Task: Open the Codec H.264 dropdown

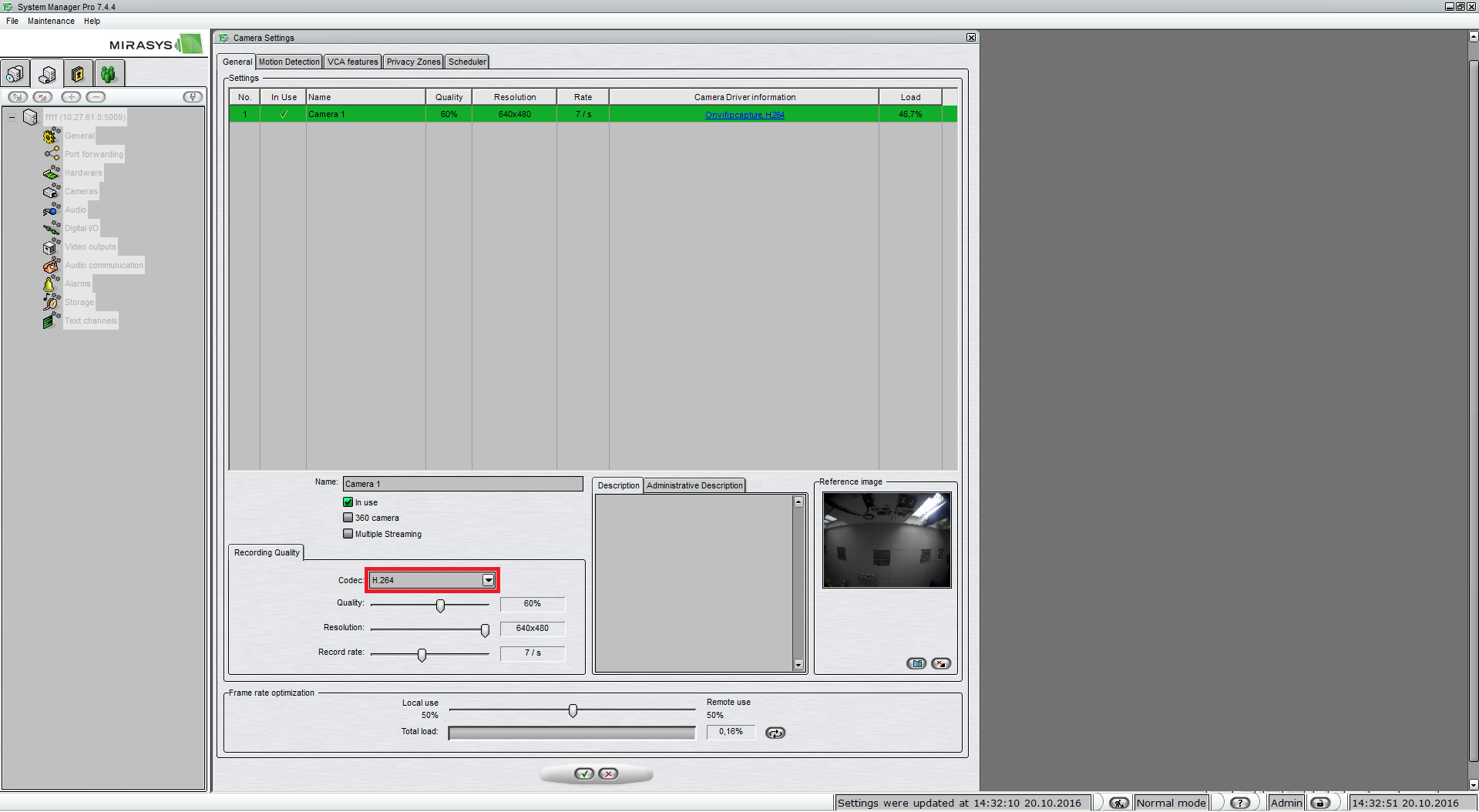Action: 488,580
